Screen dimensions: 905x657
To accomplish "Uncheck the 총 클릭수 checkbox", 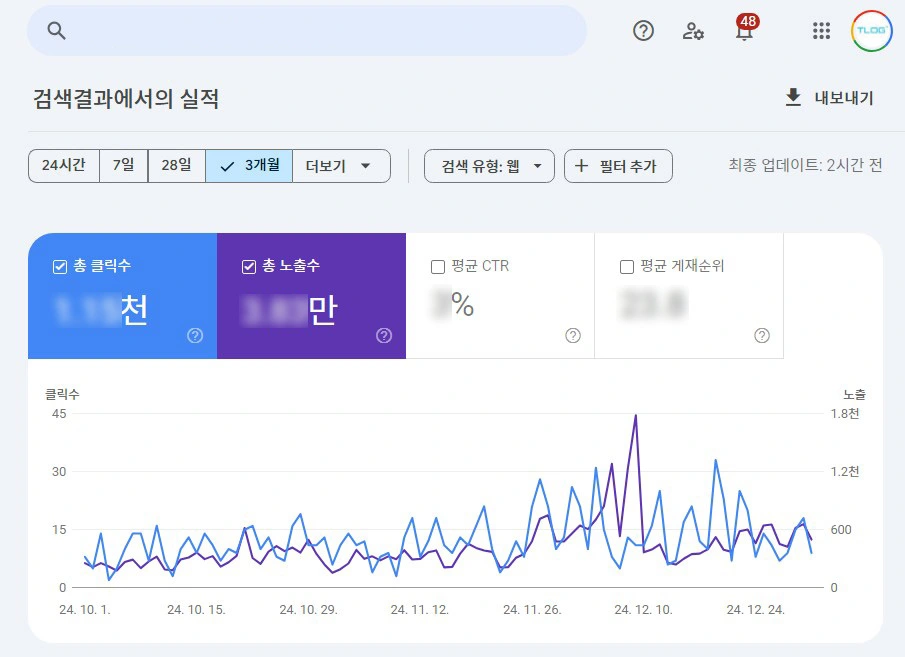I will coord(60,267).
